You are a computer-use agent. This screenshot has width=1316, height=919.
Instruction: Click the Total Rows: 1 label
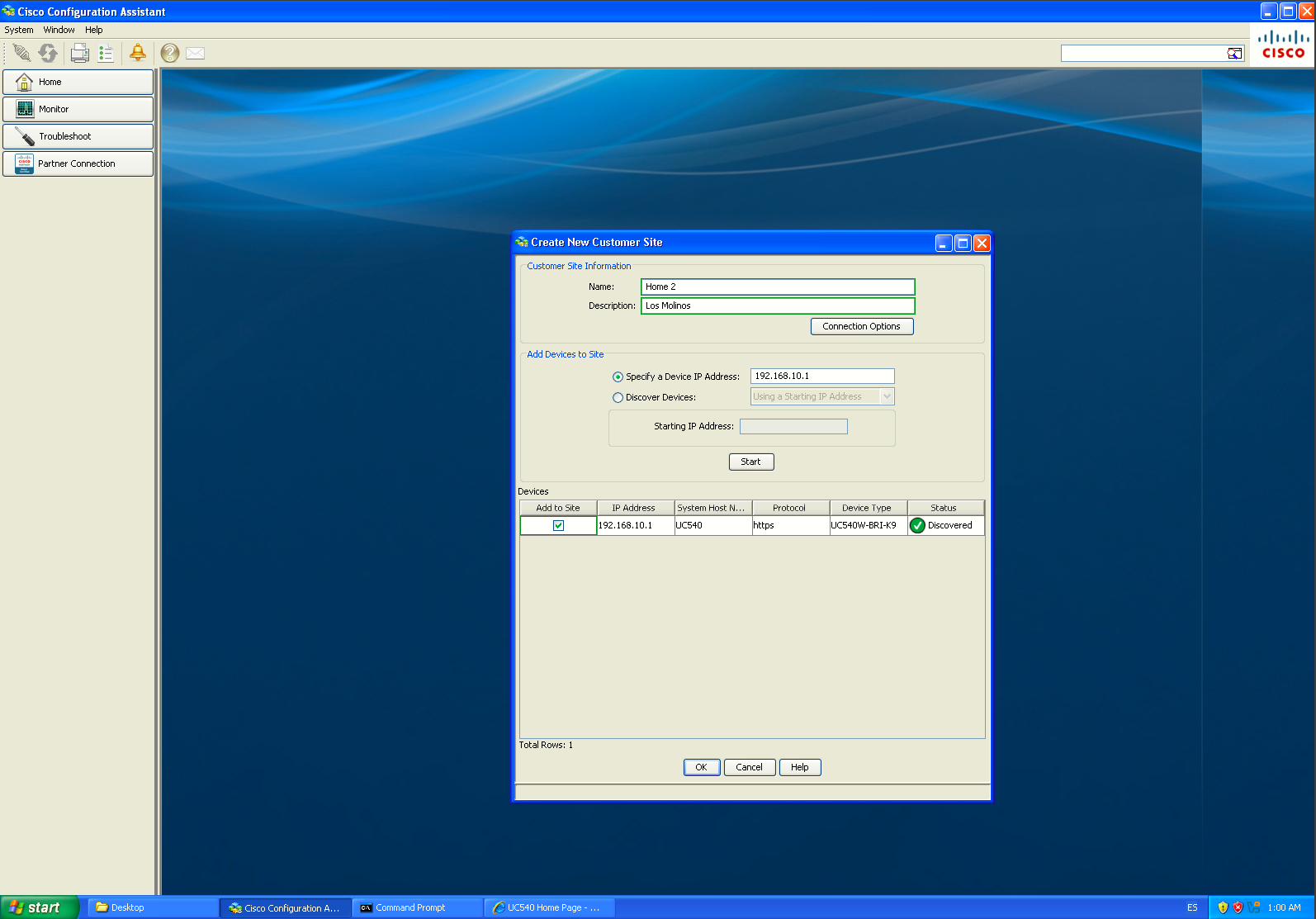click(546, 745)
